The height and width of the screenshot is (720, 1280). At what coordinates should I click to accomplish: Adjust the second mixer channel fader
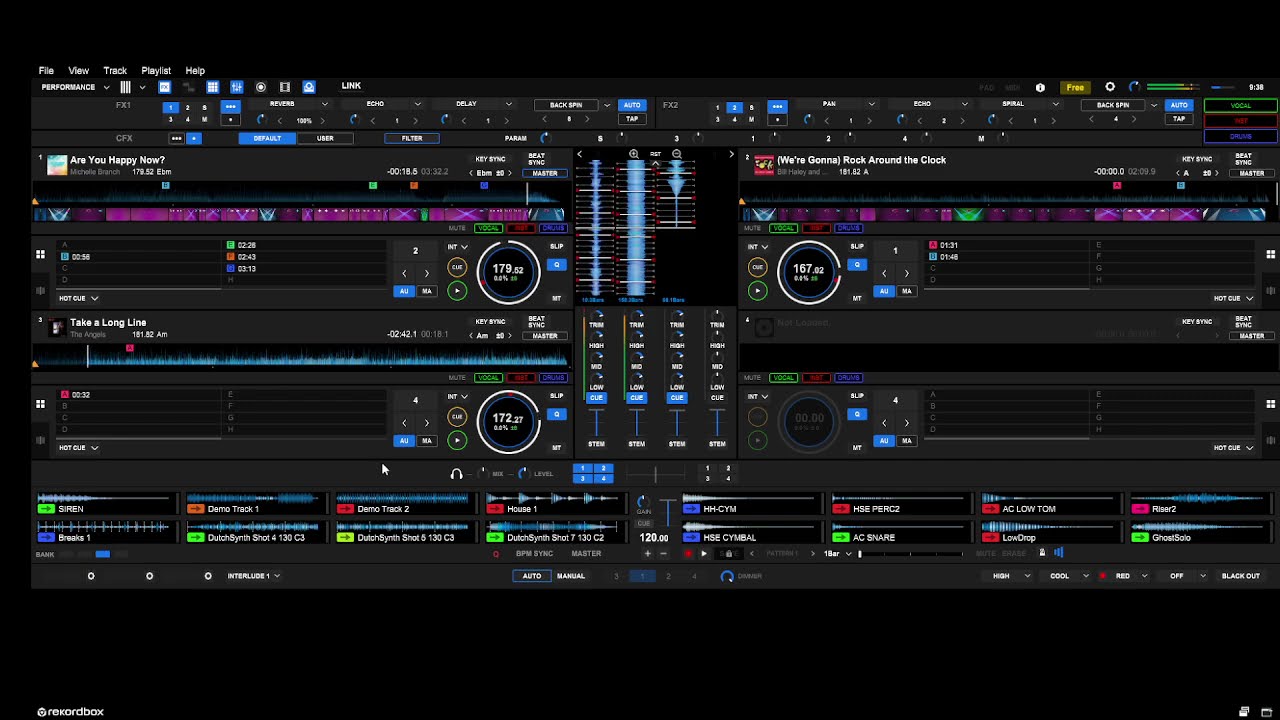pos(637,421)
